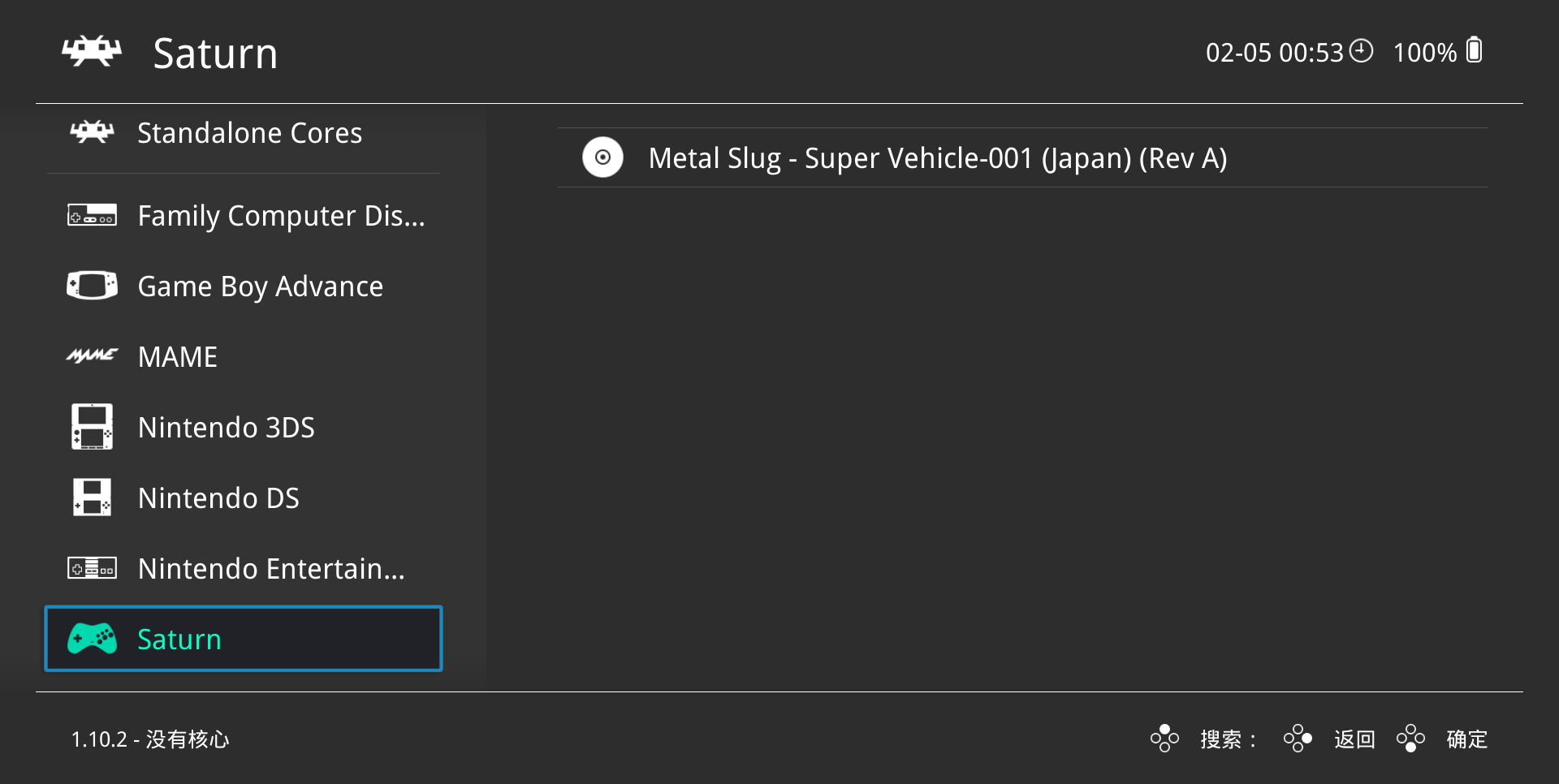Viewport: 1559px width, 784px height.
Task: Click the Family Computer Disk System console icon
Action: (92, 216)
